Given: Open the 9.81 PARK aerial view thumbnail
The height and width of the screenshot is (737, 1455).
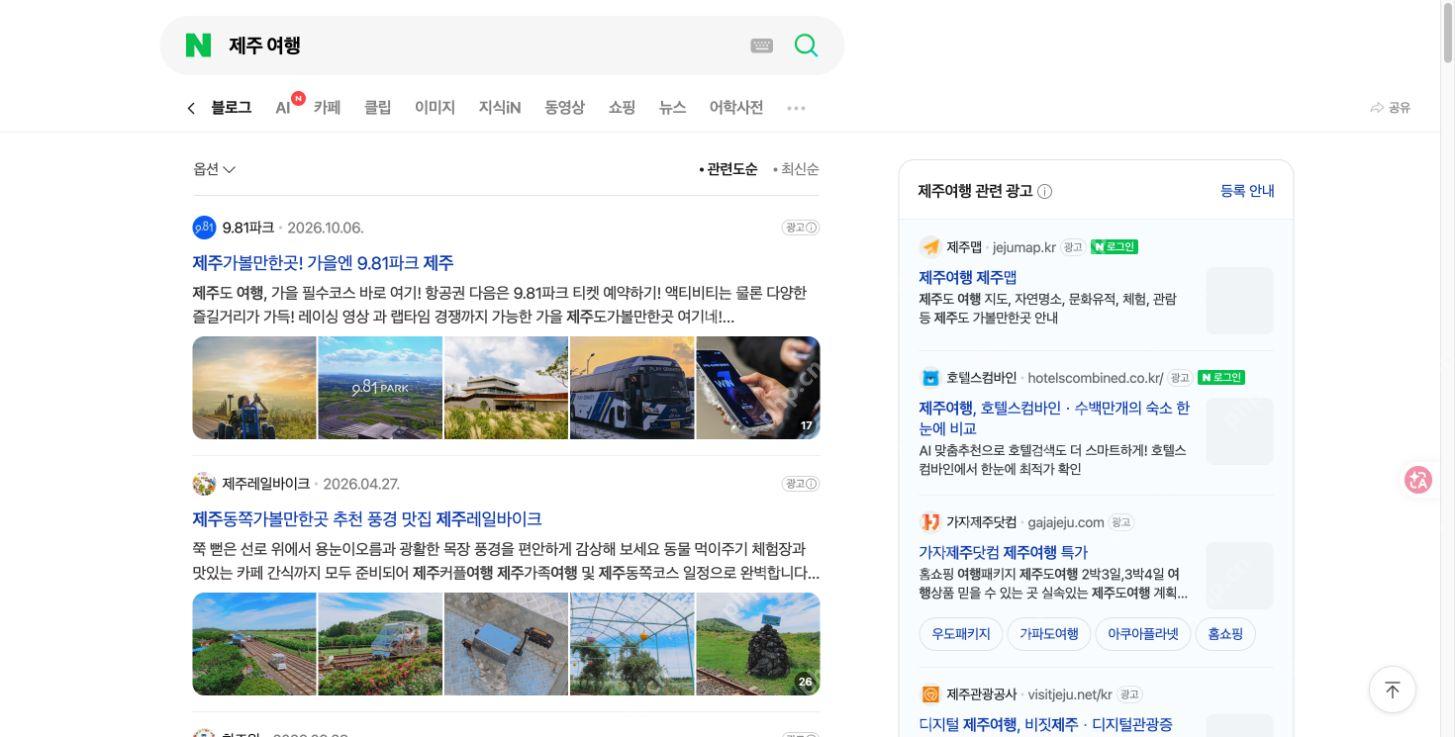Looking at the screenshot, I should (x=380, y=388).
